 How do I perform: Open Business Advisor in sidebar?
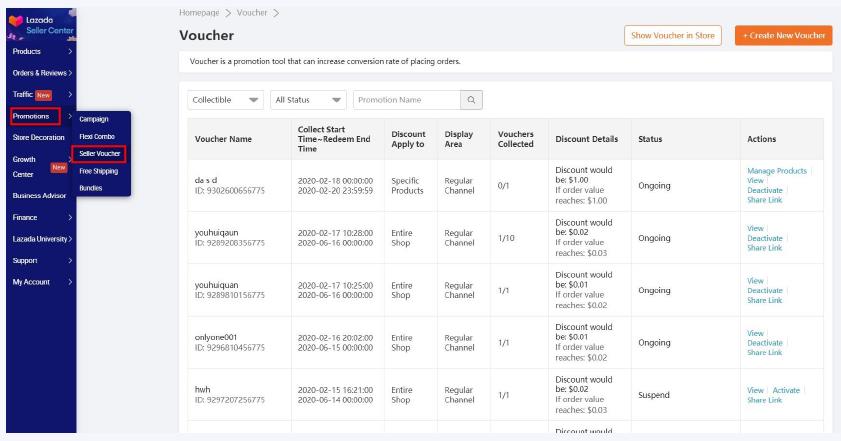coord(39,196)
